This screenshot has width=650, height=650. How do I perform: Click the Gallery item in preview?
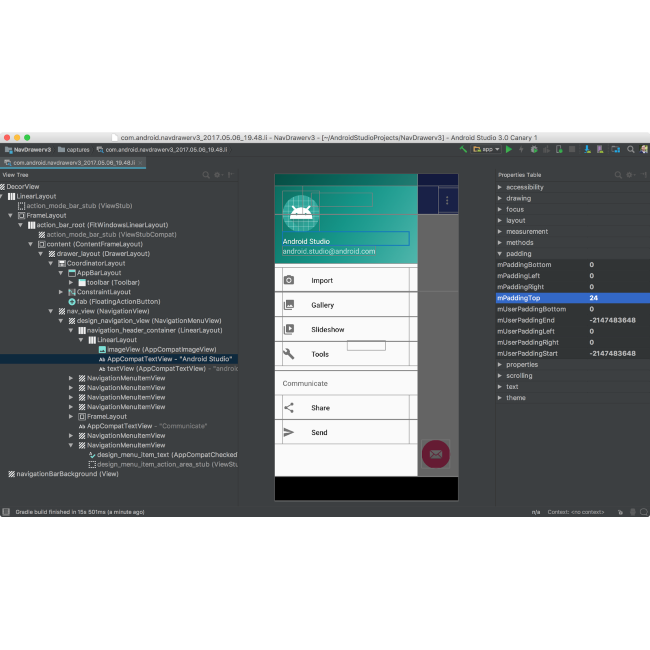346,305
